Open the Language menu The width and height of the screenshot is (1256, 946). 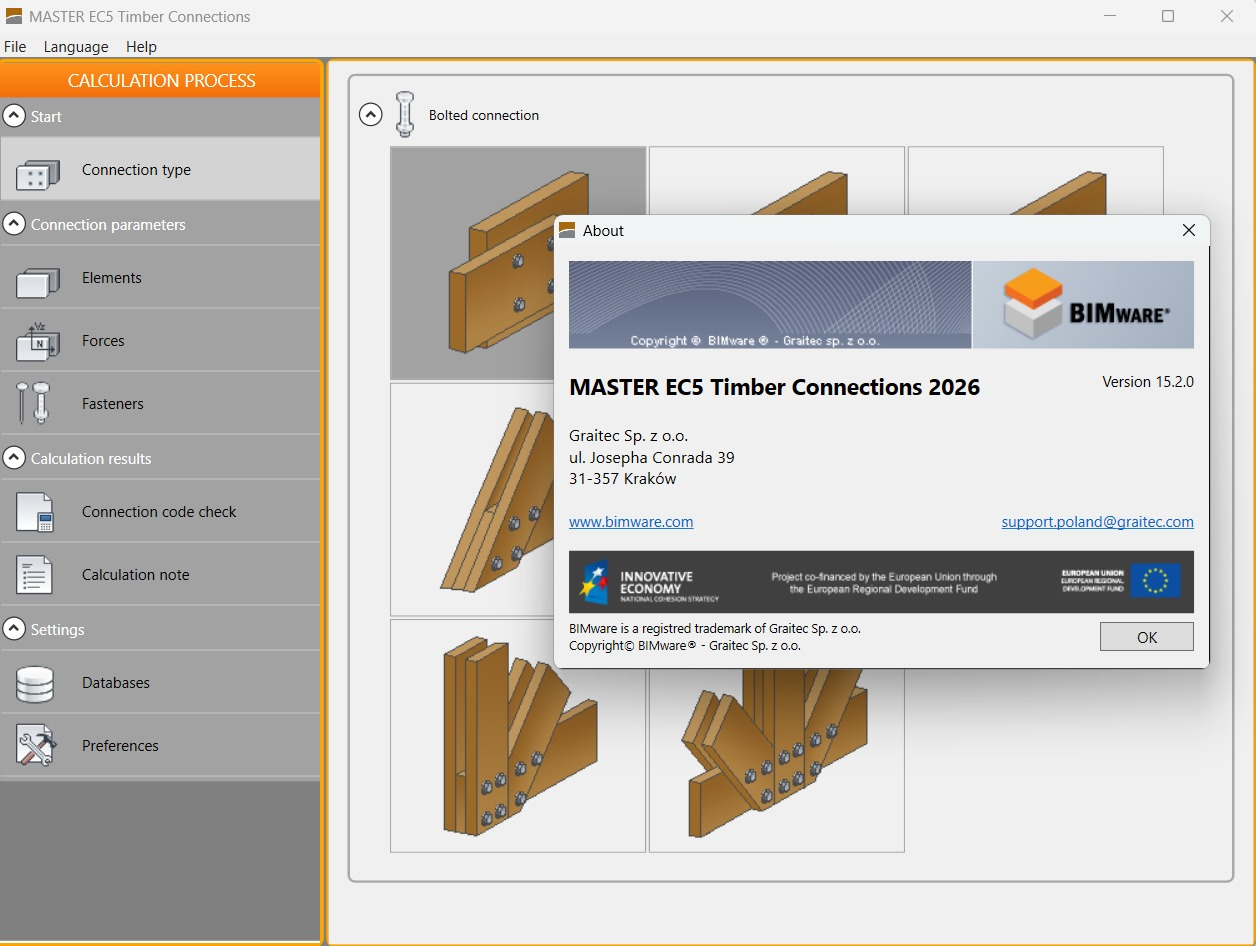coord(75,47)
